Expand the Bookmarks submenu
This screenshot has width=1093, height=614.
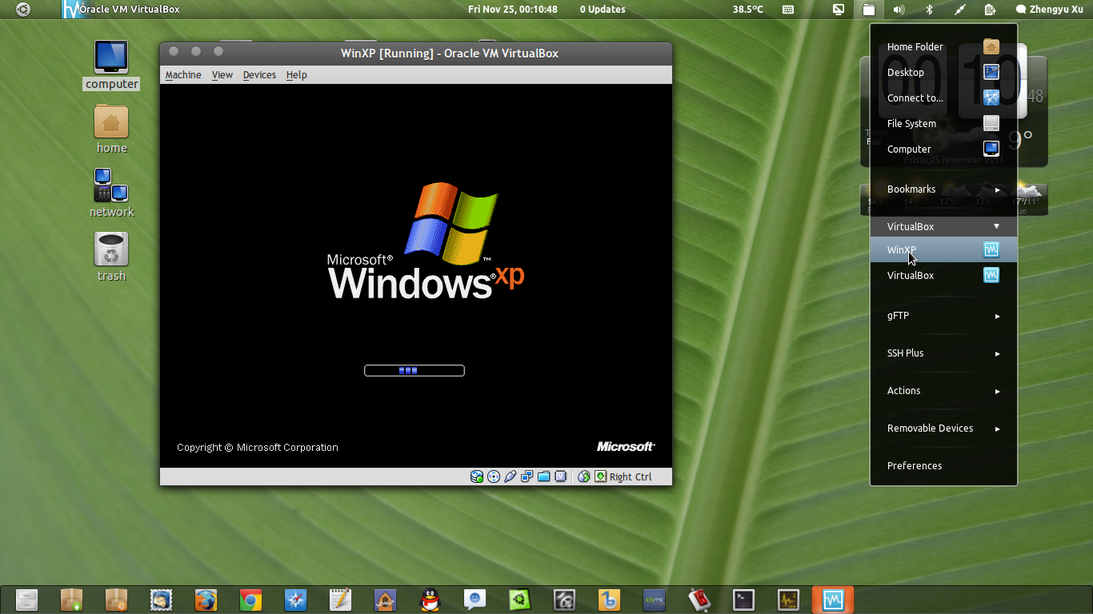[x=943, y=189]
